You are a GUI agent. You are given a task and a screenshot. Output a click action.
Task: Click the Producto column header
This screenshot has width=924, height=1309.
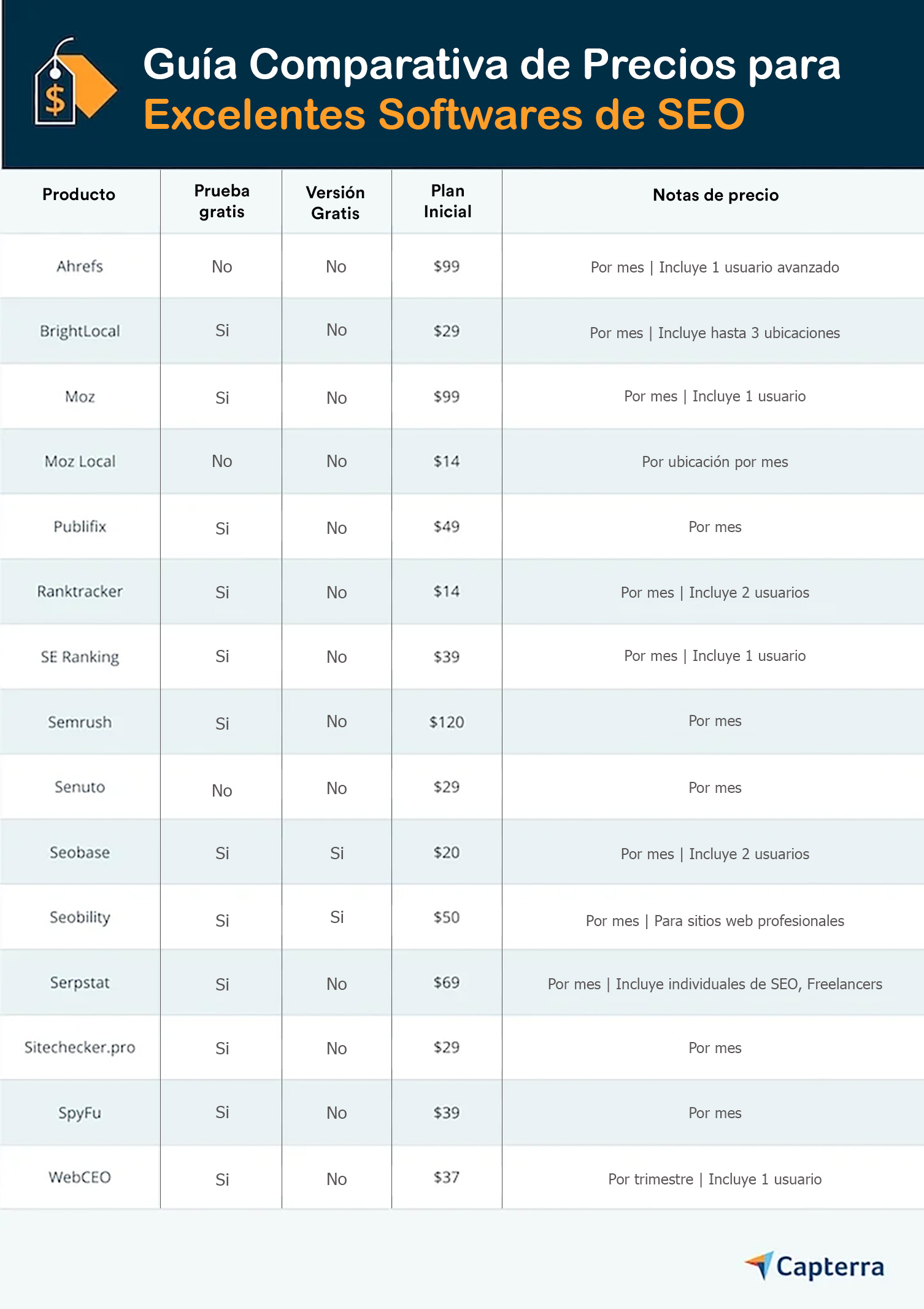(x=79, y=195)
